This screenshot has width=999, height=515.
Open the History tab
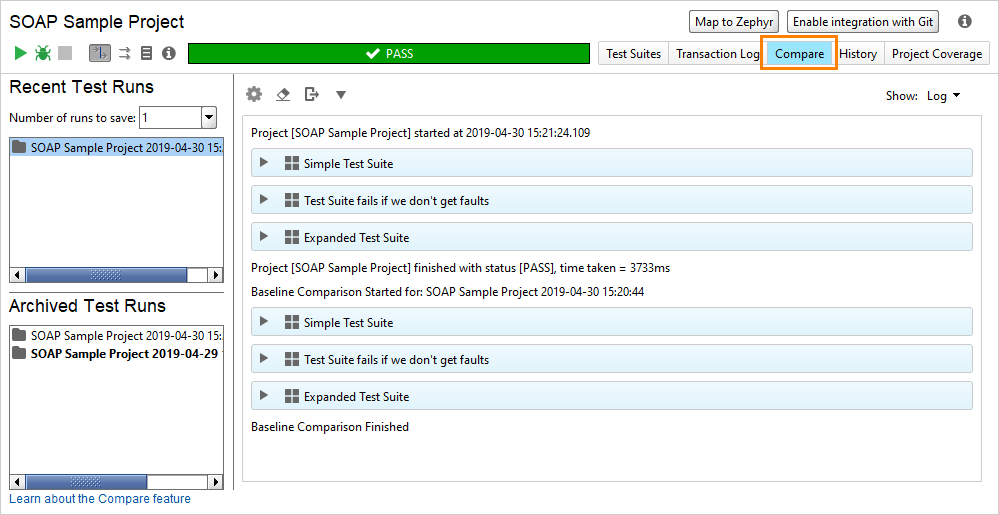point(858,54)
